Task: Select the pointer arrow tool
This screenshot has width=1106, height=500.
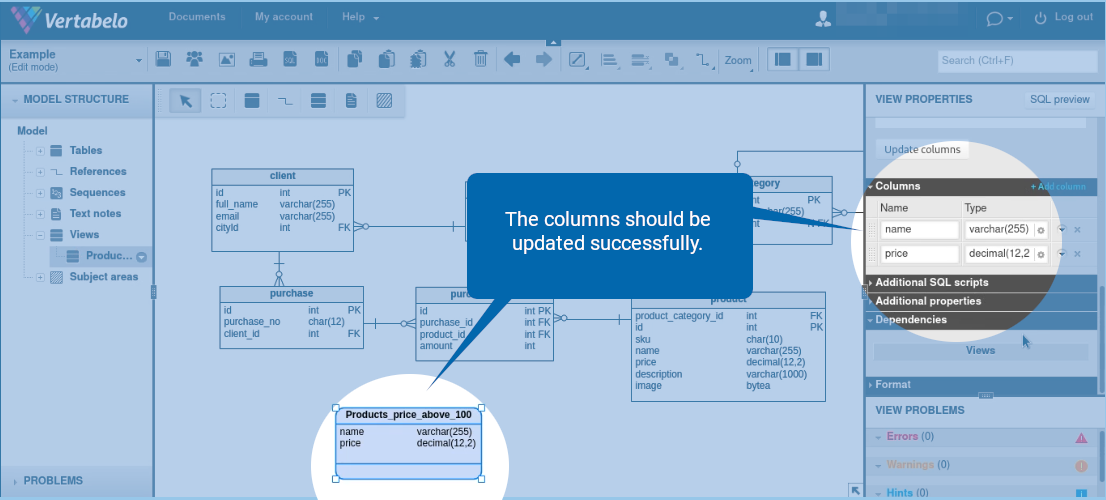Action: 186,101
